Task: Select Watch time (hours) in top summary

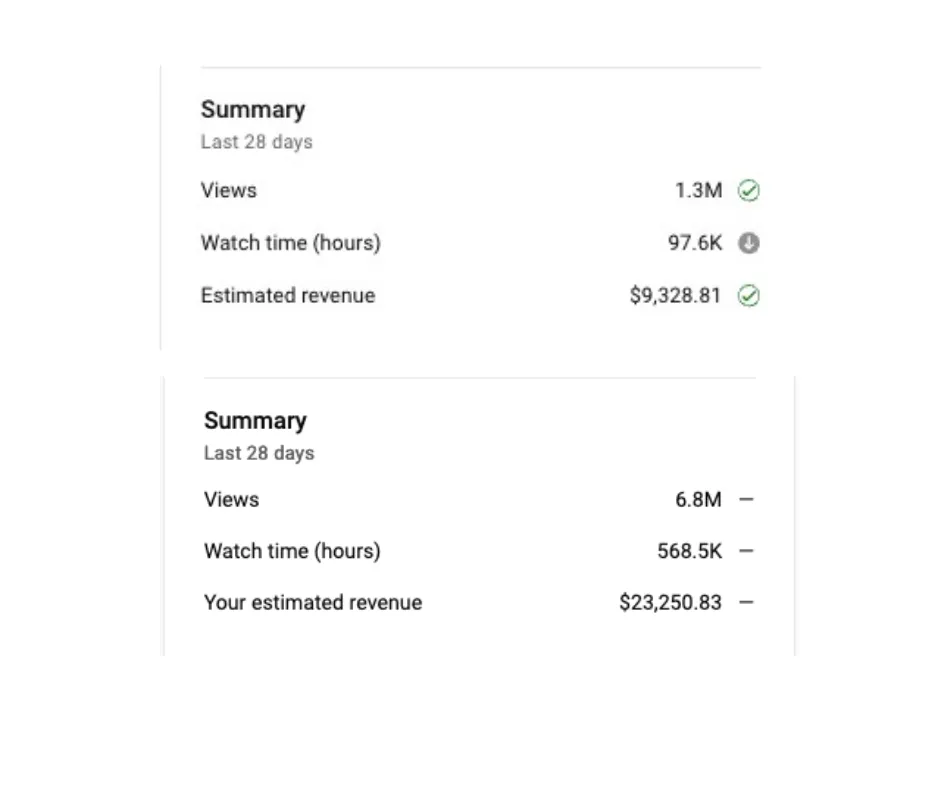Action: click(291, 243)
